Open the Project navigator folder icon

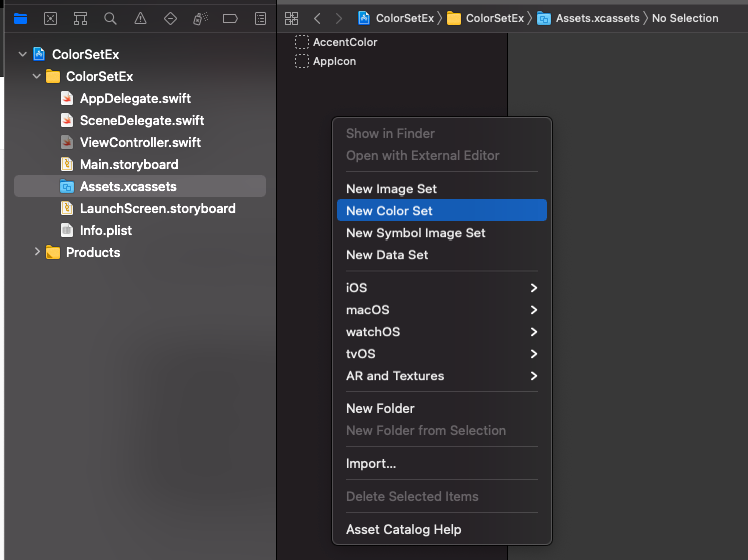click(x=21, y=19)
